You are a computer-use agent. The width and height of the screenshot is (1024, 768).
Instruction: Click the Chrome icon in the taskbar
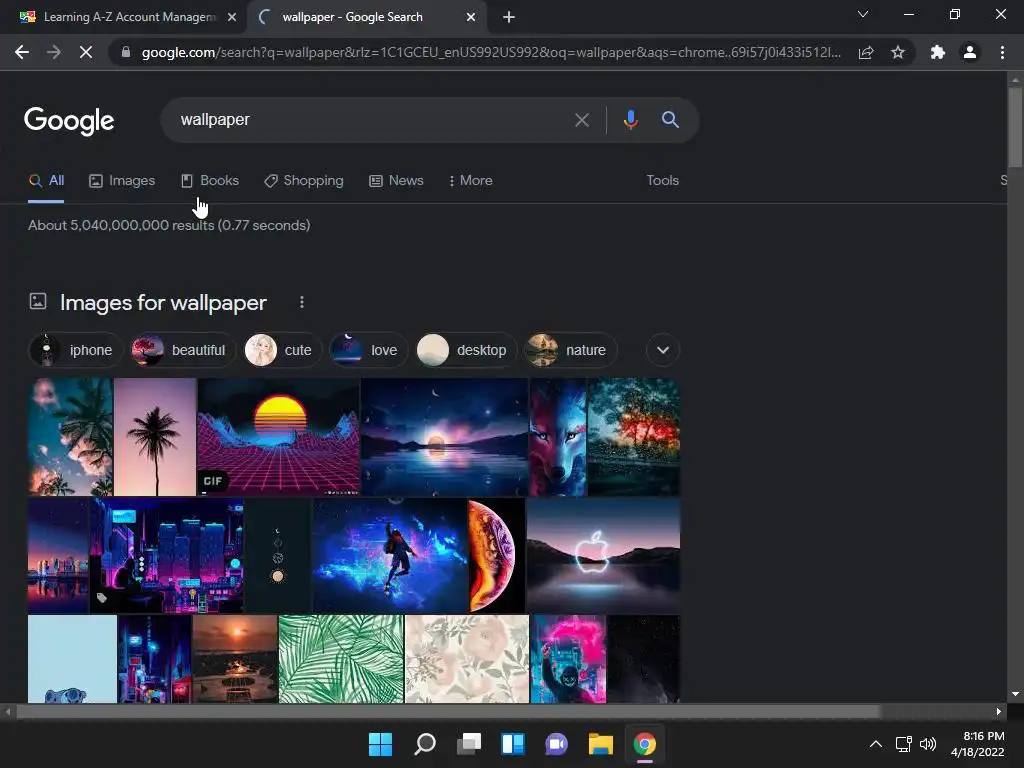[645, 744]
